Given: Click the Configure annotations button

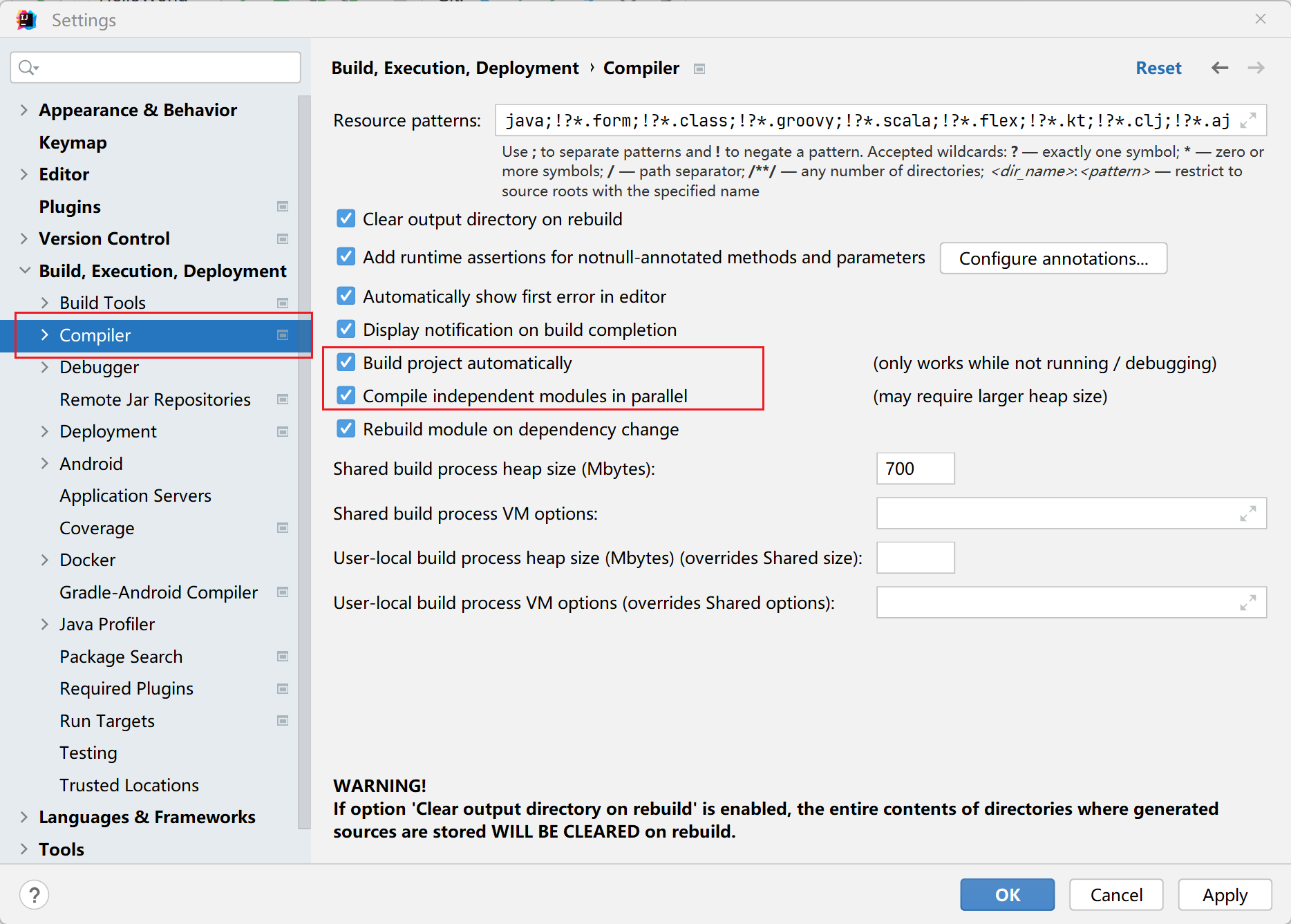Looking at the screenshot, I should point(1053,258).
